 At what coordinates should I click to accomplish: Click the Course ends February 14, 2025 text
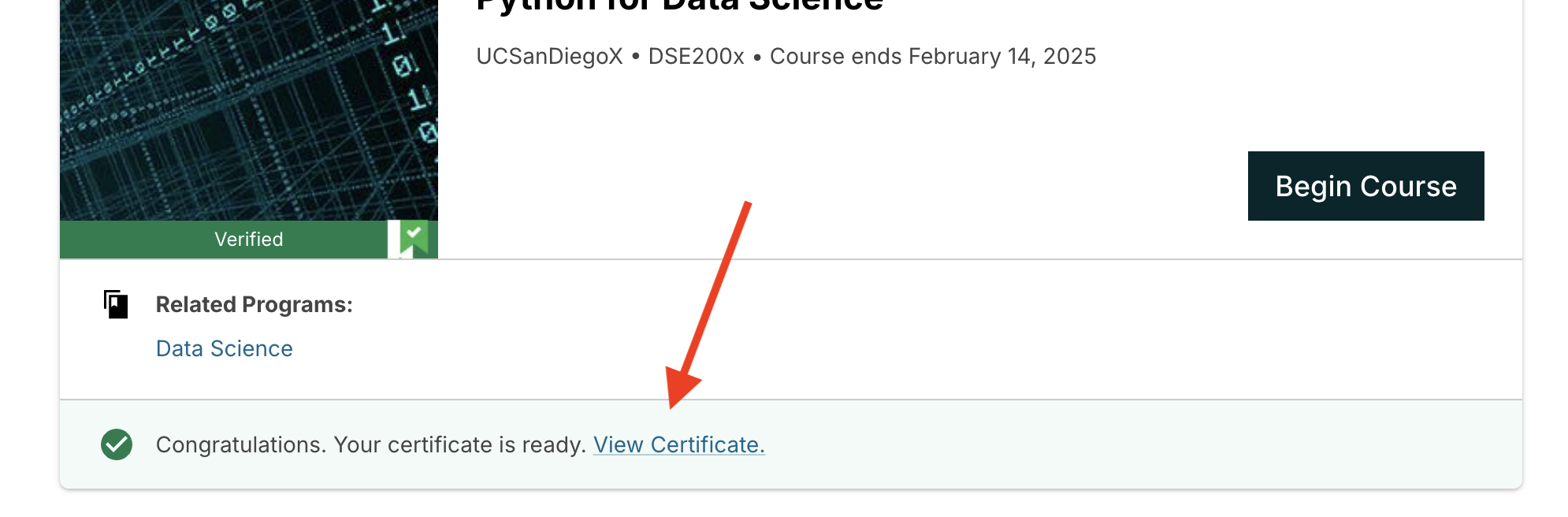point(932,57)
